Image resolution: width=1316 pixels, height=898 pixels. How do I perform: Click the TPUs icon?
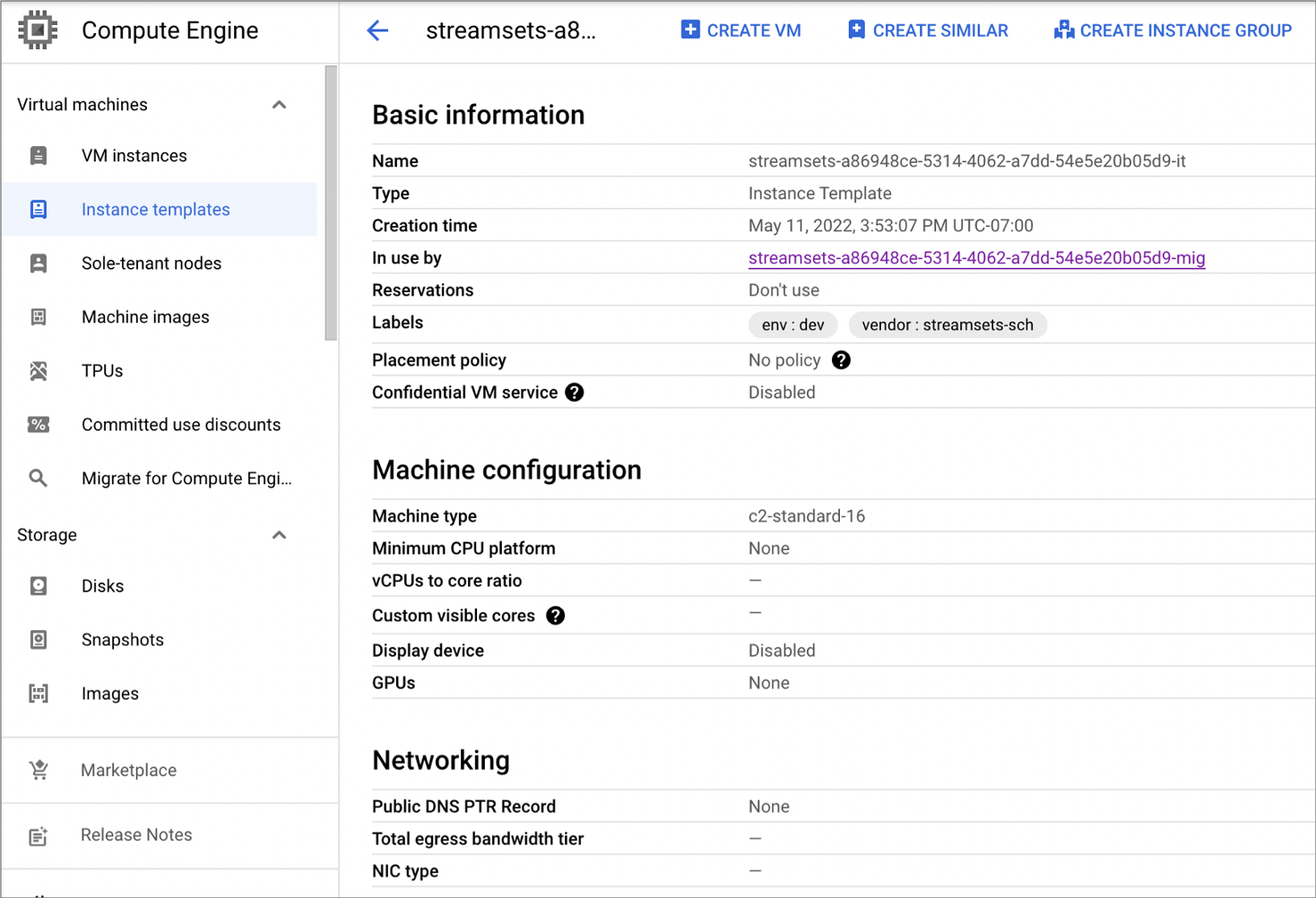click(39, 371)
